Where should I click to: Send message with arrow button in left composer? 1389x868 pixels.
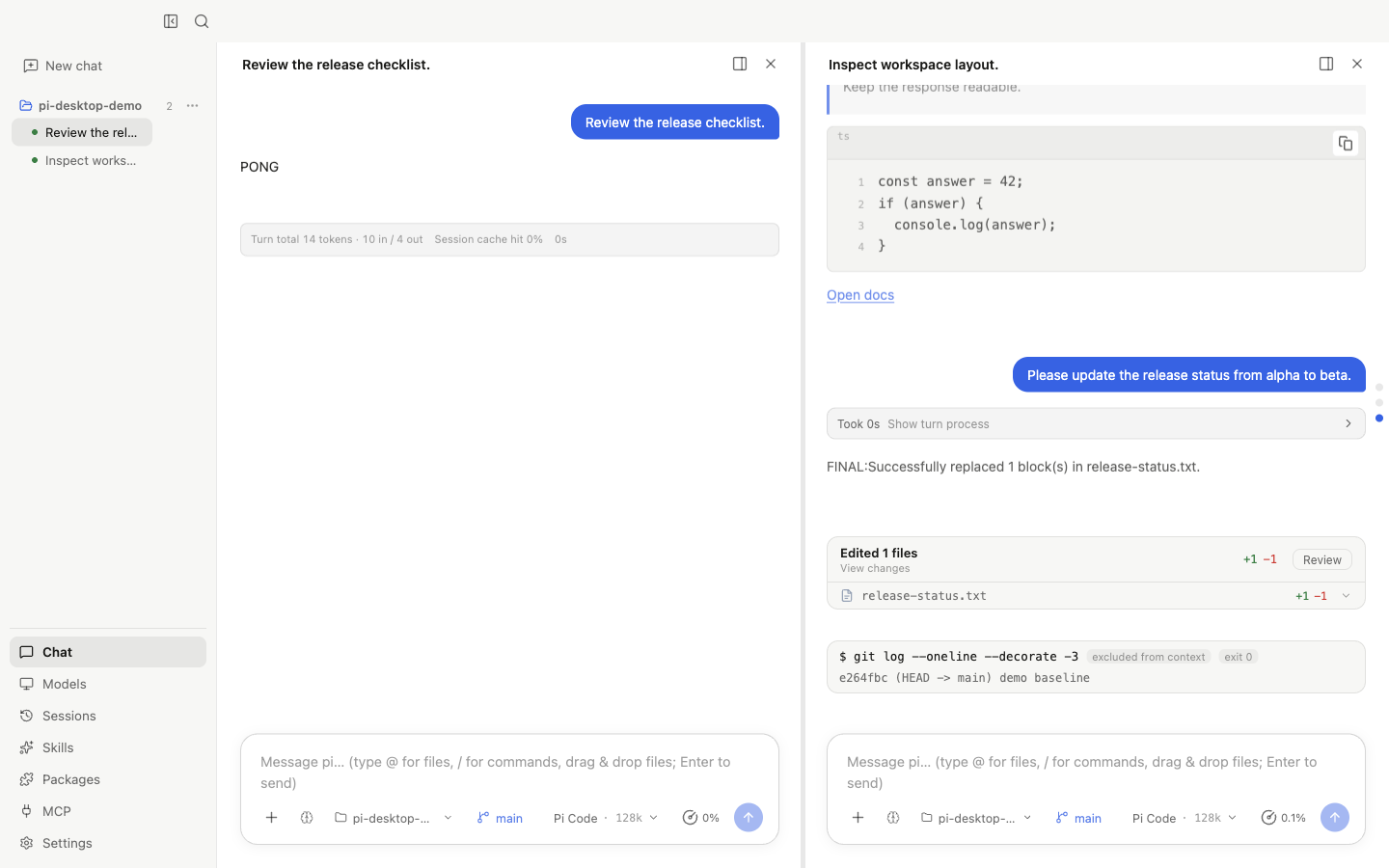point(749,818)
